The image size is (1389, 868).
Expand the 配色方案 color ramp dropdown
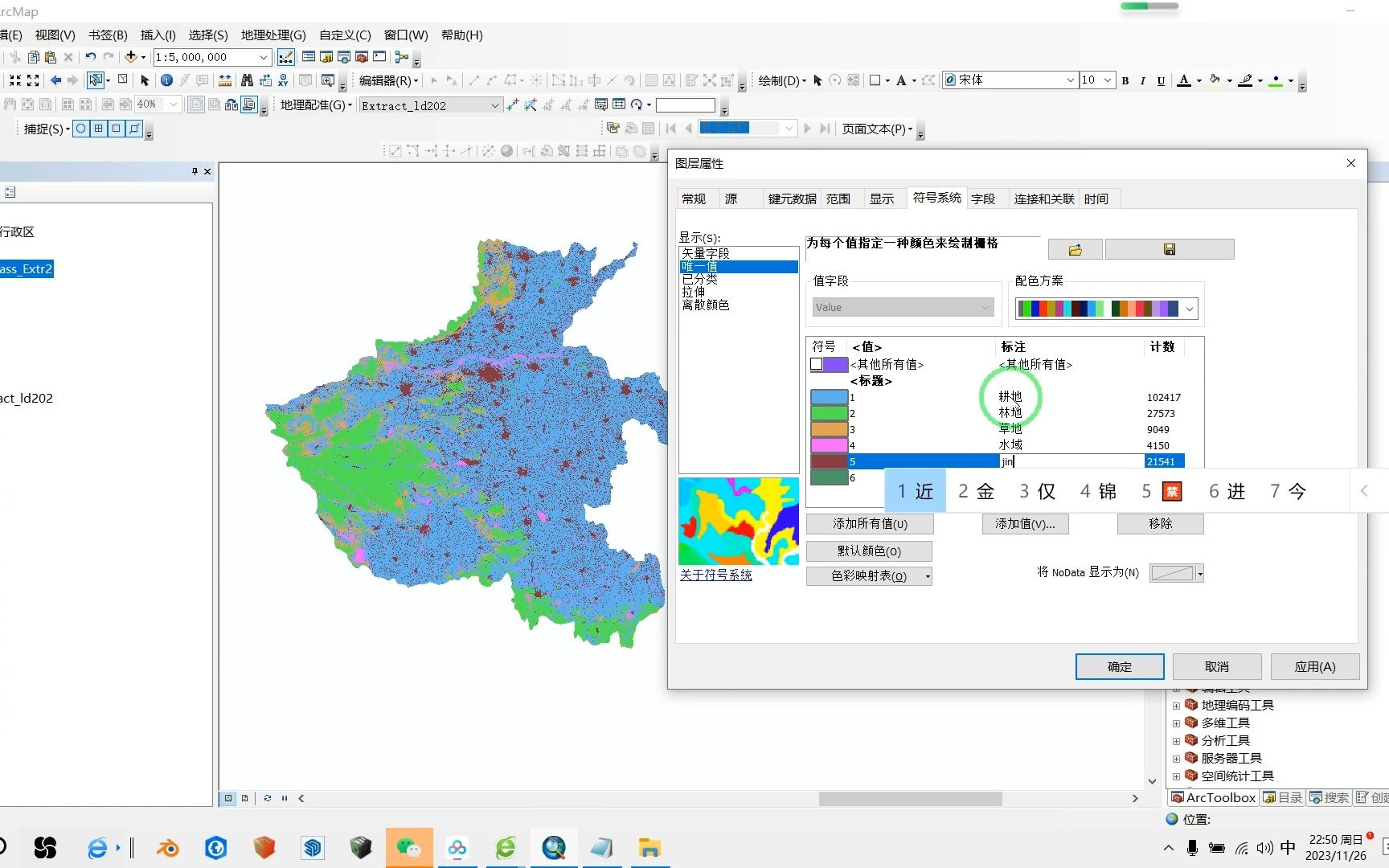point(1190,308)
